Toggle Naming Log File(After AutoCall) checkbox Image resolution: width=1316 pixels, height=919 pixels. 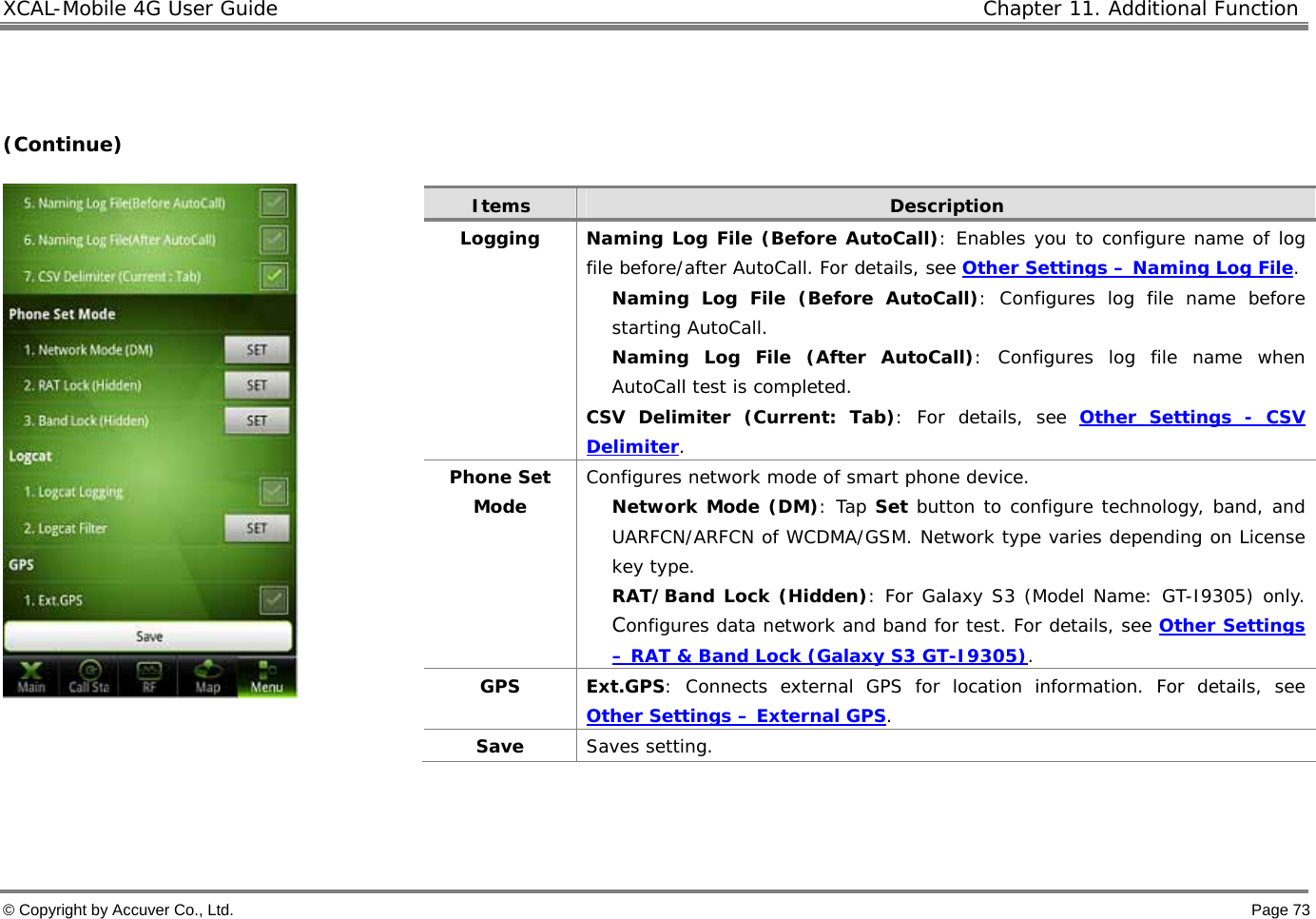pos(273,239)
